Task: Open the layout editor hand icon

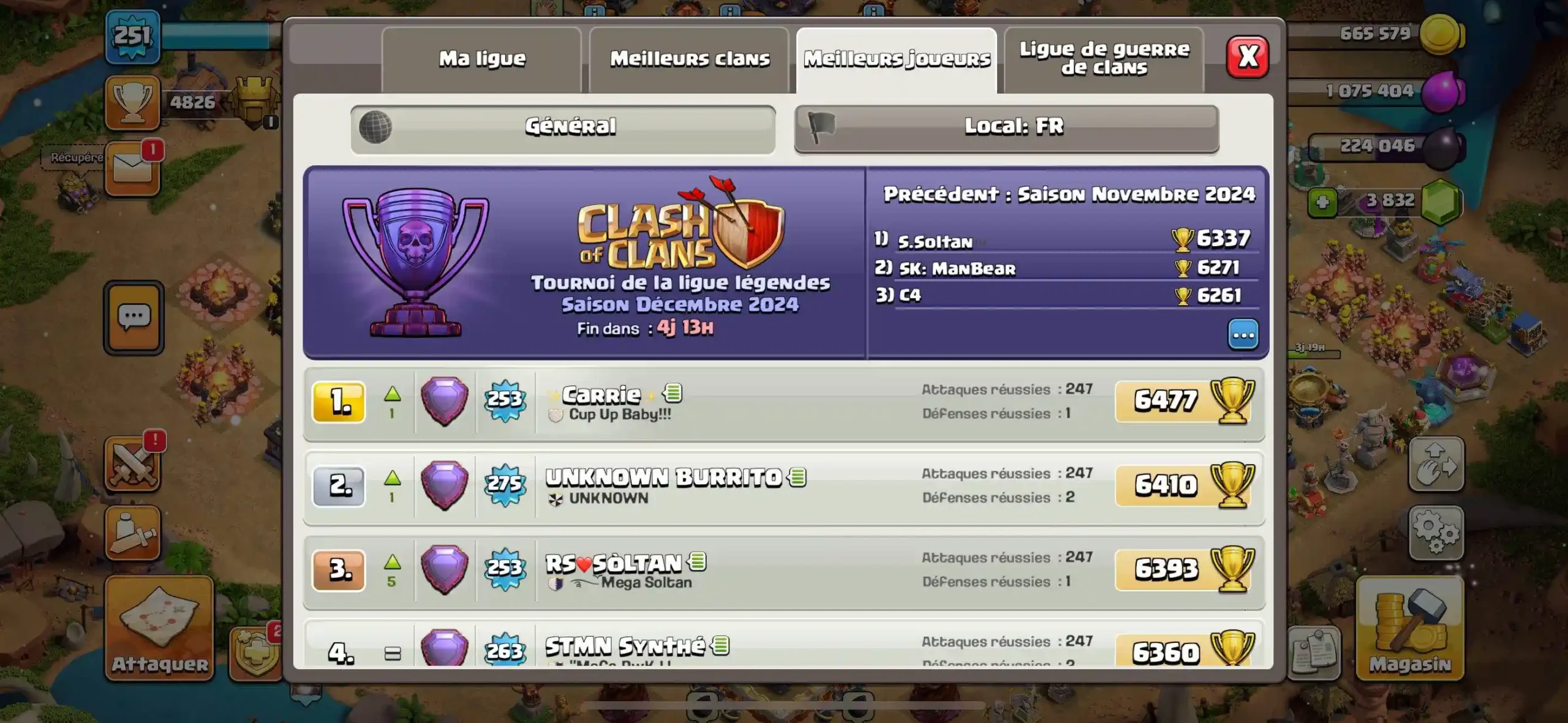Action: click(1436, 464)
